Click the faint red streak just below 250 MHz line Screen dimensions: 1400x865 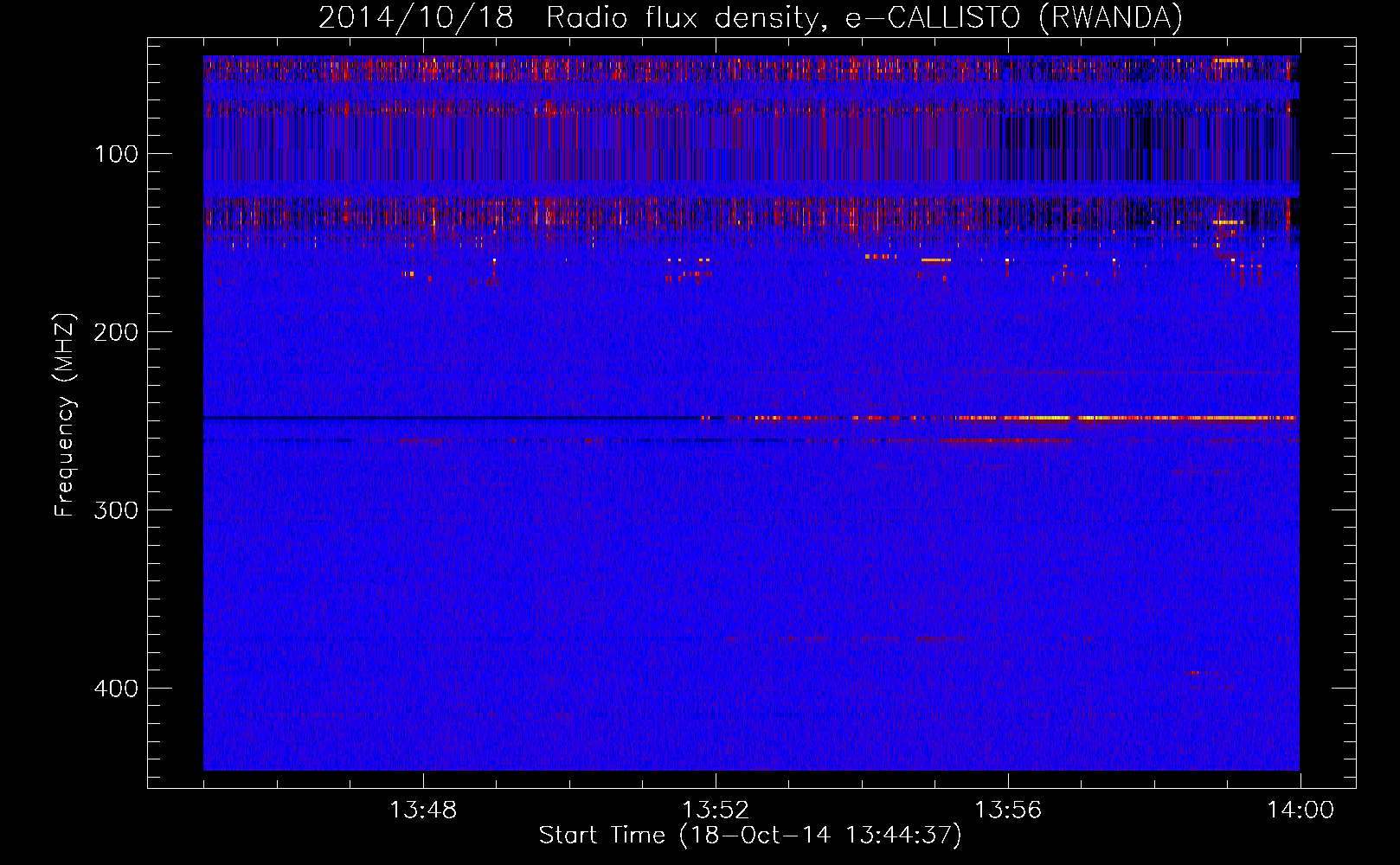pyautogui.click(x=1004, y=441)
